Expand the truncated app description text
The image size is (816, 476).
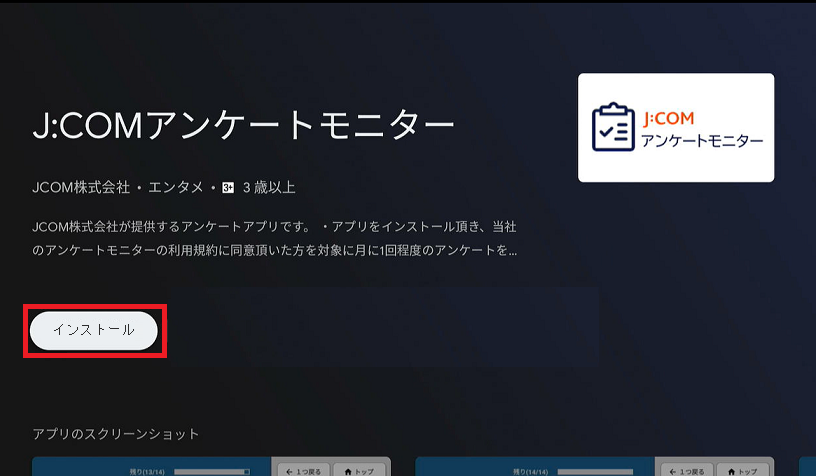tap(274, 238)
